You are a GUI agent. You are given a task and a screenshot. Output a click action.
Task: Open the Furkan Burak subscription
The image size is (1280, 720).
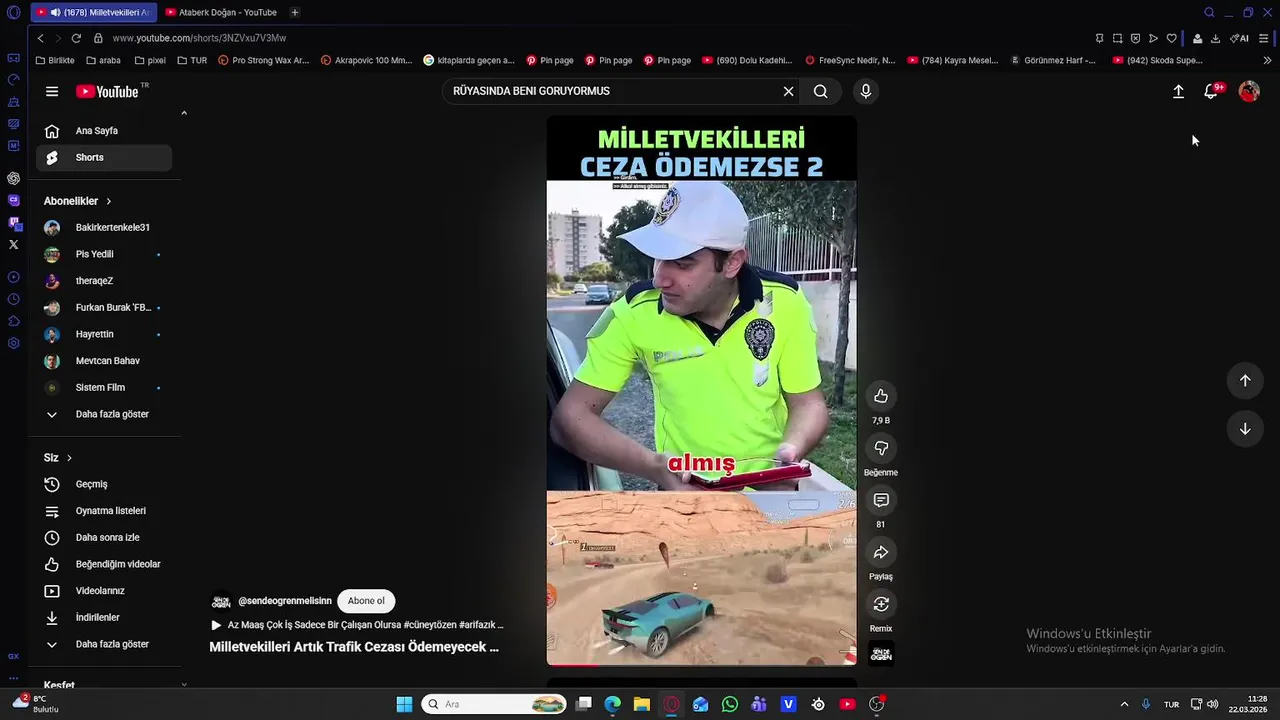(x=104, y=308)
